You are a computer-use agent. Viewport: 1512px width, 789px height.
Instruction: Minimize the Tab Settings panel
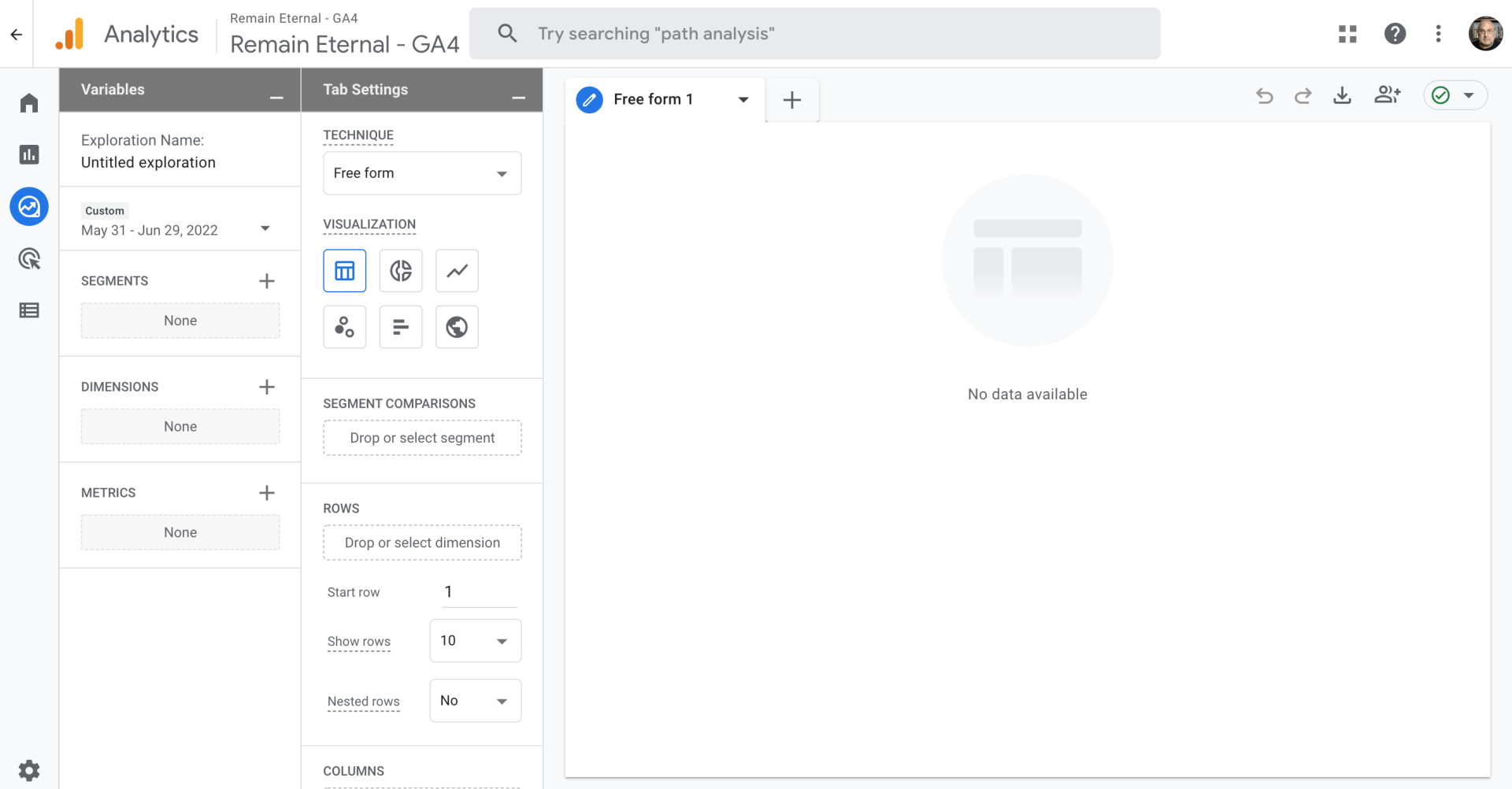coord(518,97)
